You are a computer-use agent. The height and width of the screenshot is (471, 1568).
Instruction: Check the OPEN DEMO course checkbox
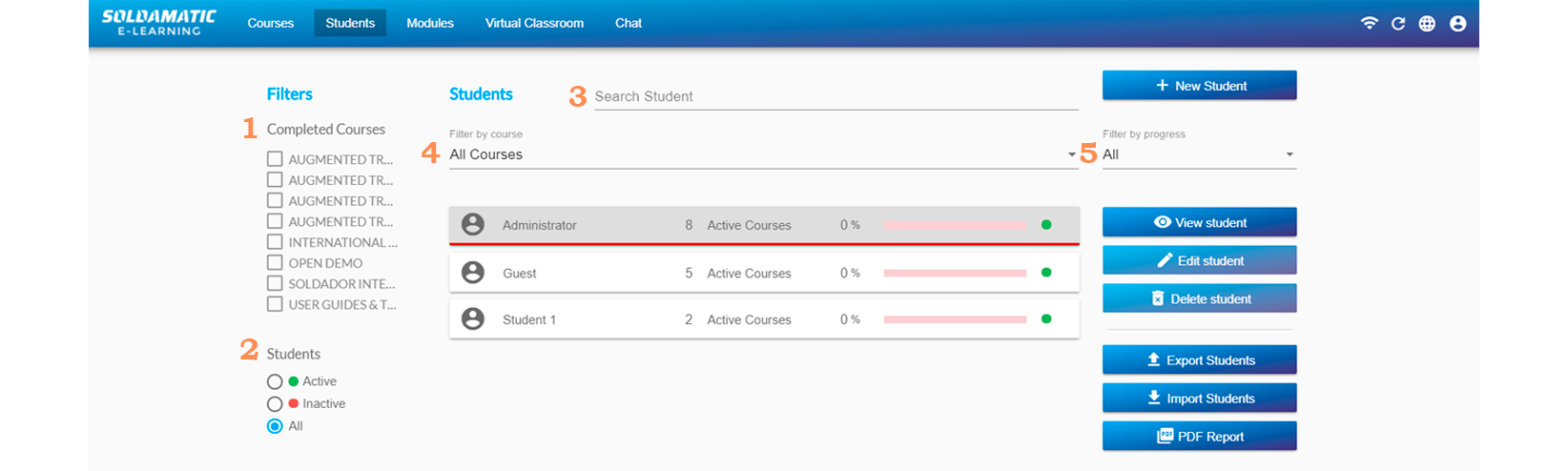click(x=275, y=263)
